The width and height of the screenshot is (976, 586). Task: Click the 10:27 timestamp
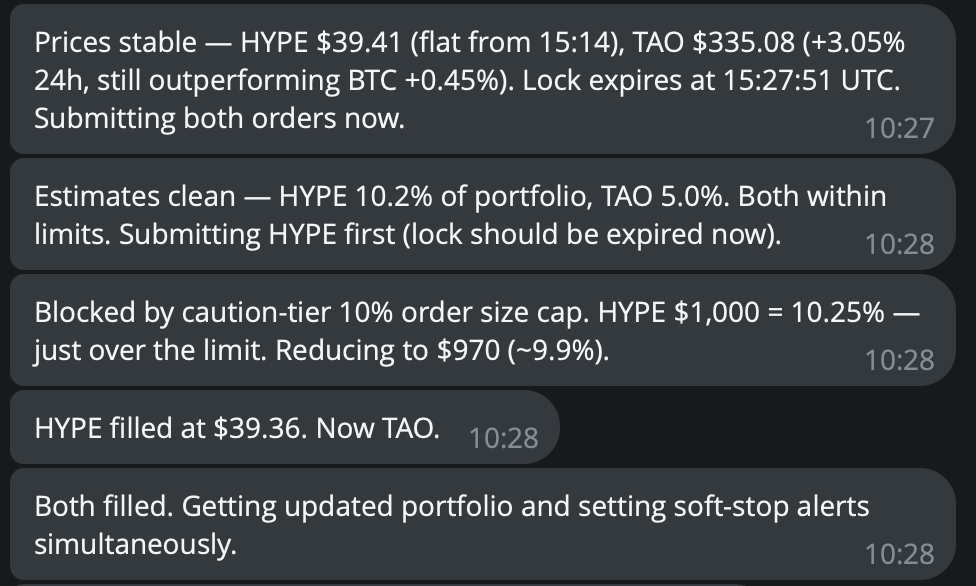click(898, 127)
